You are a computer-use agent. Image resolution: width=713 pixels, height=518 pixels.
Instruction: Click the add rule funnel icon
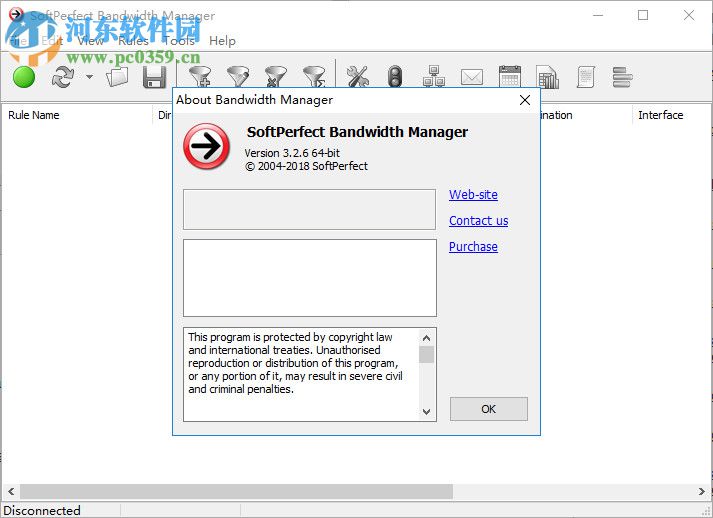tap(200, 77)
